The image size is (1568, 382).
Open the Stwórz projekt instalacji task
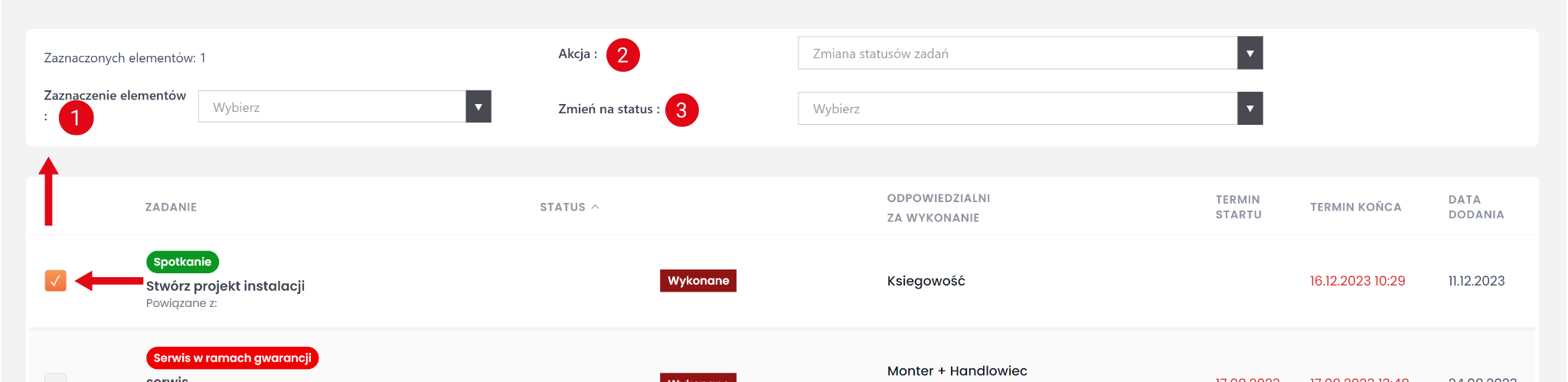pos(225,286)
